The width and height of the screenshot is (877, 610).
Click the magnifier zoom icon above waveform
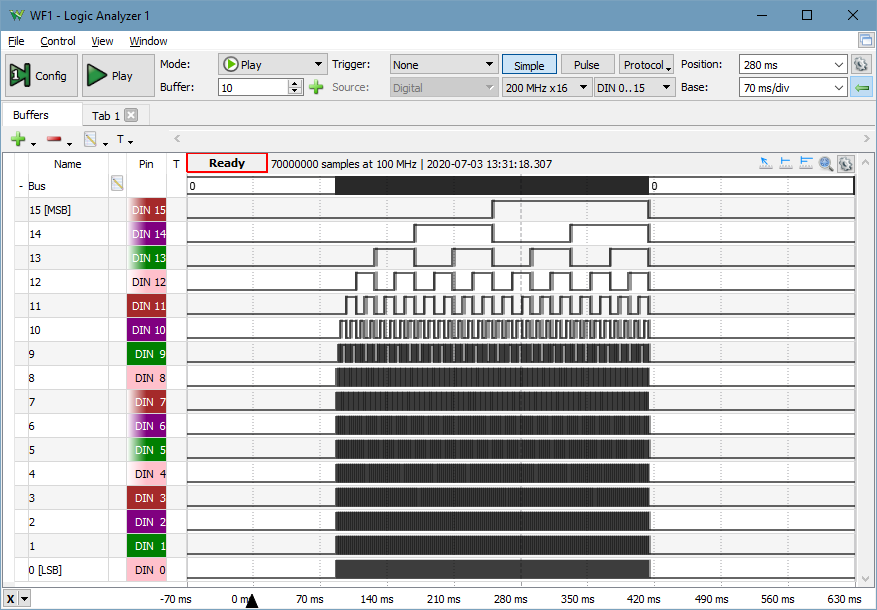[x=826, y=164]
